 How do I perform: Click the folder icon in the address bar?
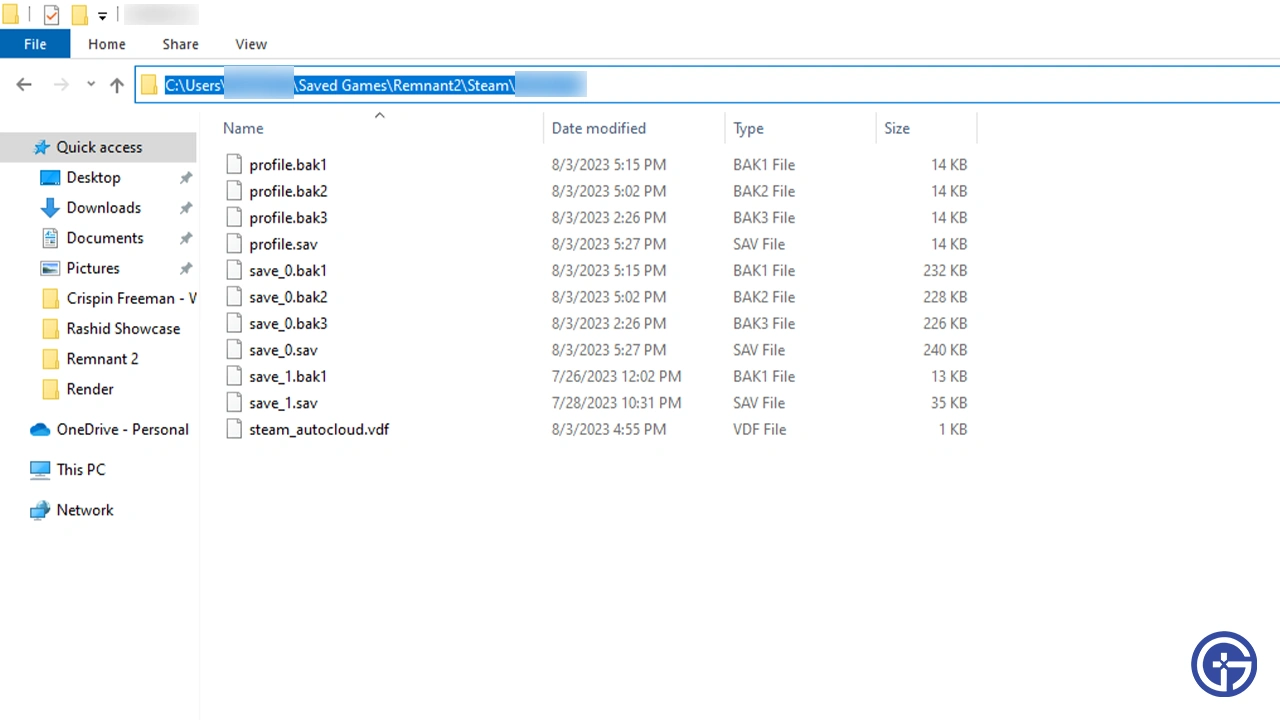point(149,85)
